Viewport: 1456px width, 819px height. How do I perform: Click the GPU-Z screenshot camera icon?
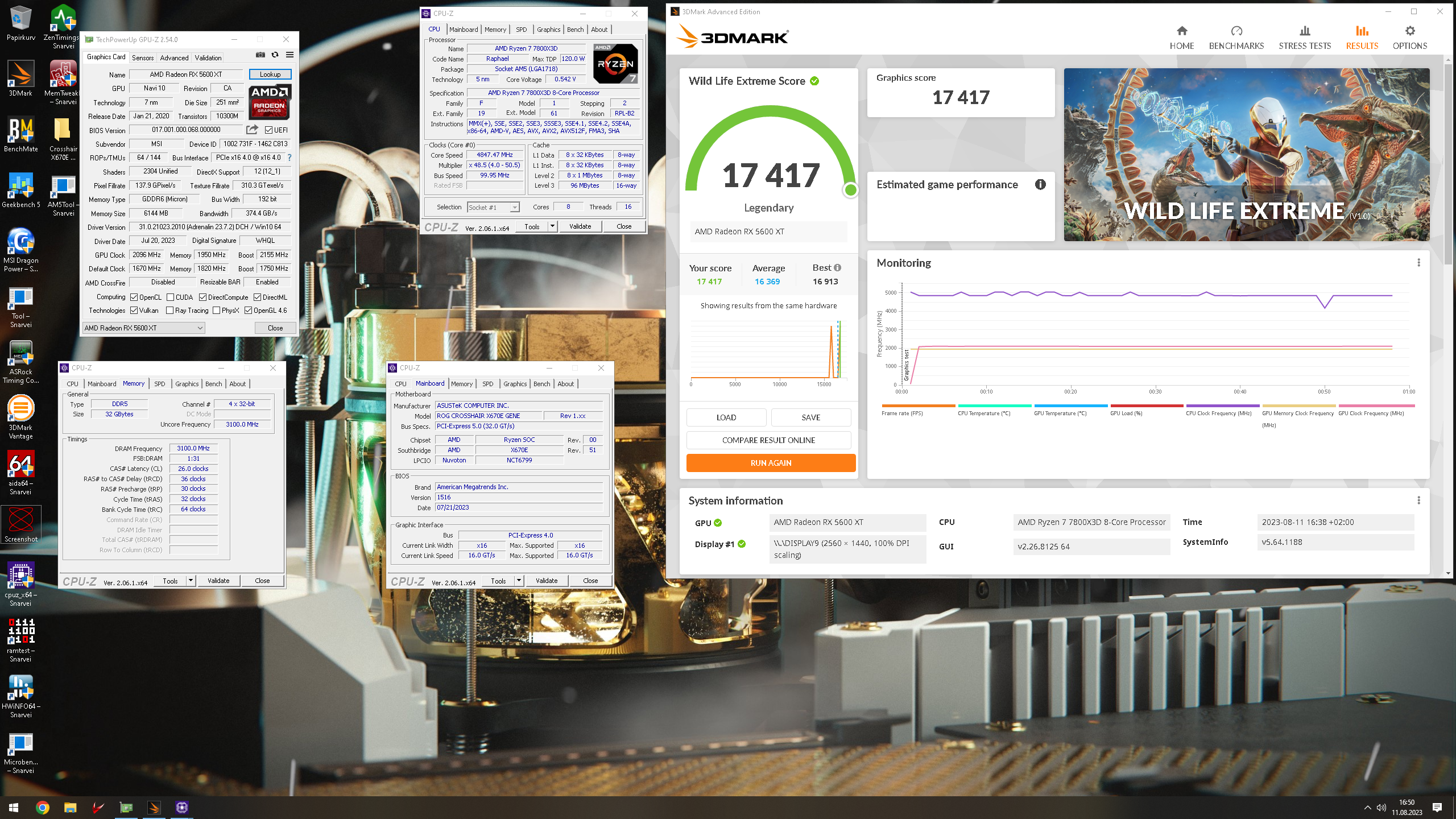tap(260, 55)
